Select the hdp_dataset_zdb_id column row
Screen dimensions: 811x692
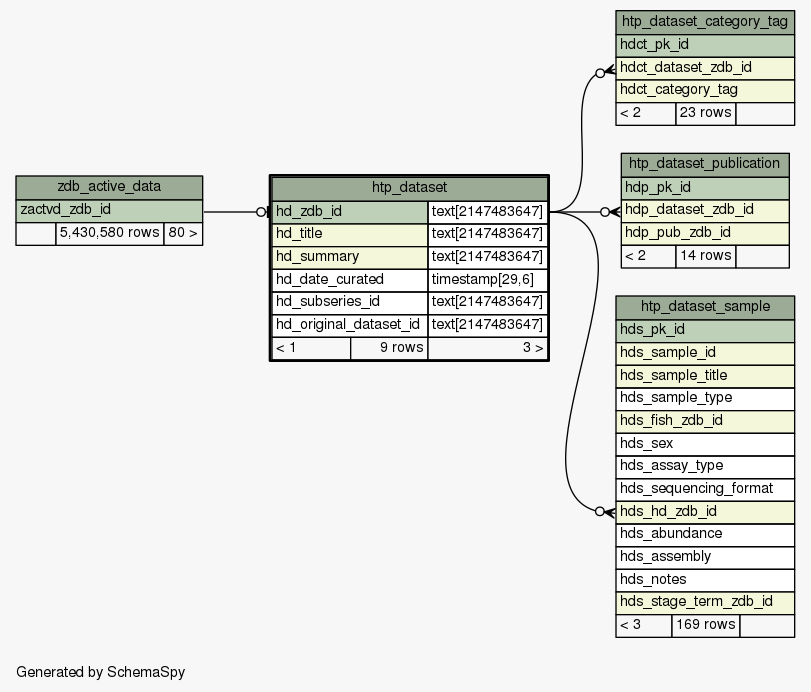[705, 210]
